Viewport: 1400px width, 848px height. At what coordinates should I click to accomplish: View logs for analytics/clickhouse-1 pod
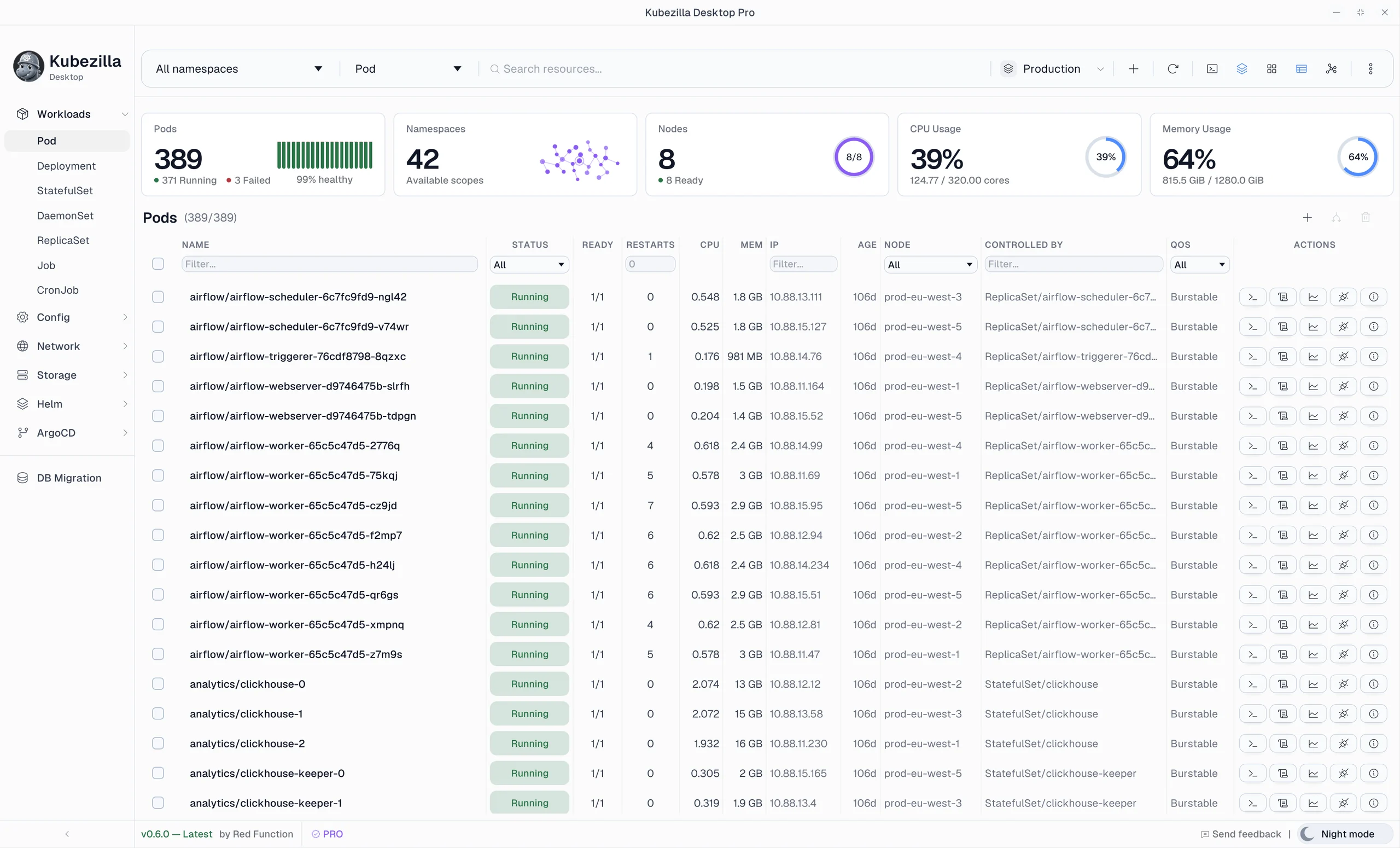tap(1283, 714)
